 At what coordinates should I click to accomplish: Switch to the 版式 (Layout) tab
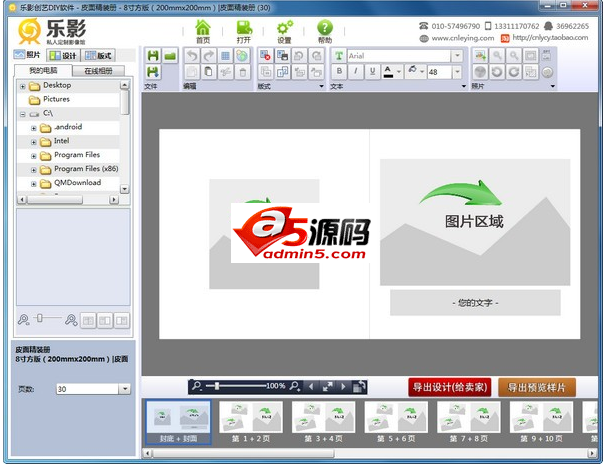click(98, 55)
